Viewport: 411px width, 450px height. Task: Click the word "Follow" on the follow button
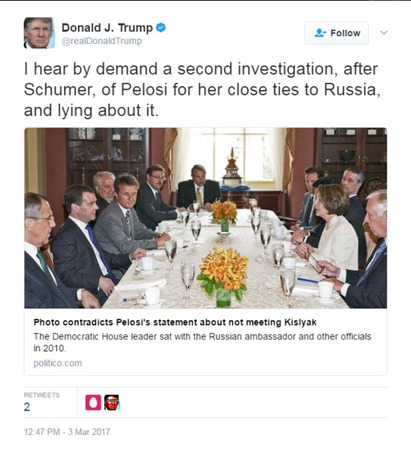tap(345, 33)
